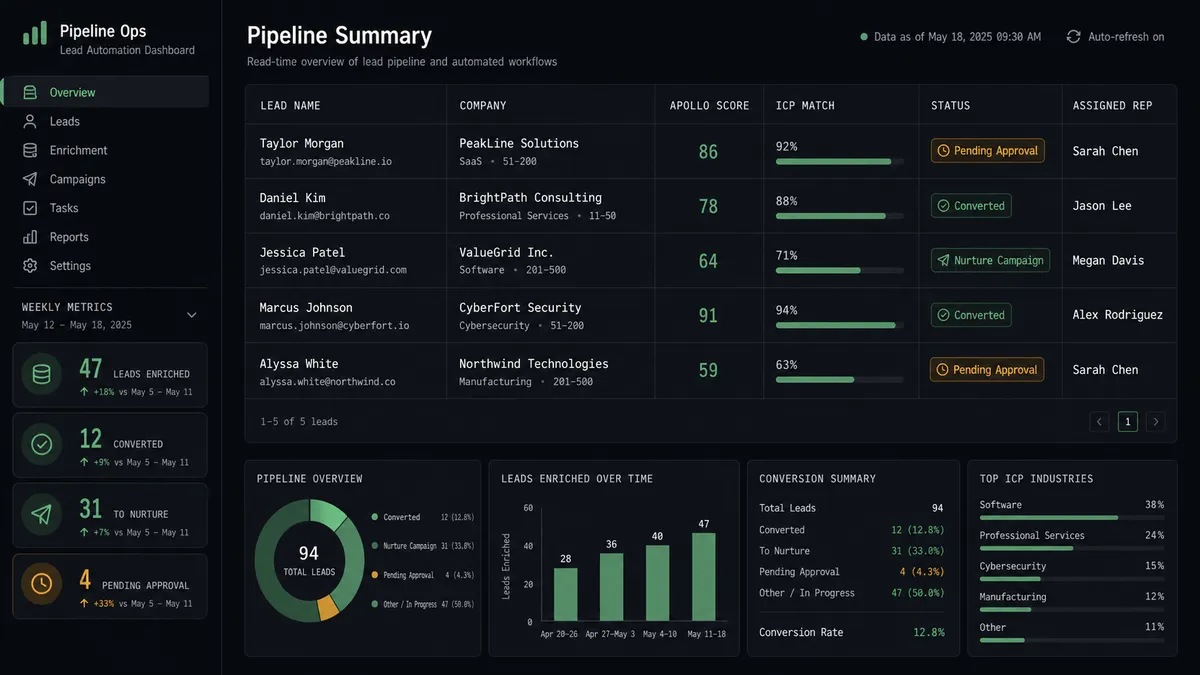
Task: Click Taylor Morgan's Pending Approval badge
Action: [988, 151]
